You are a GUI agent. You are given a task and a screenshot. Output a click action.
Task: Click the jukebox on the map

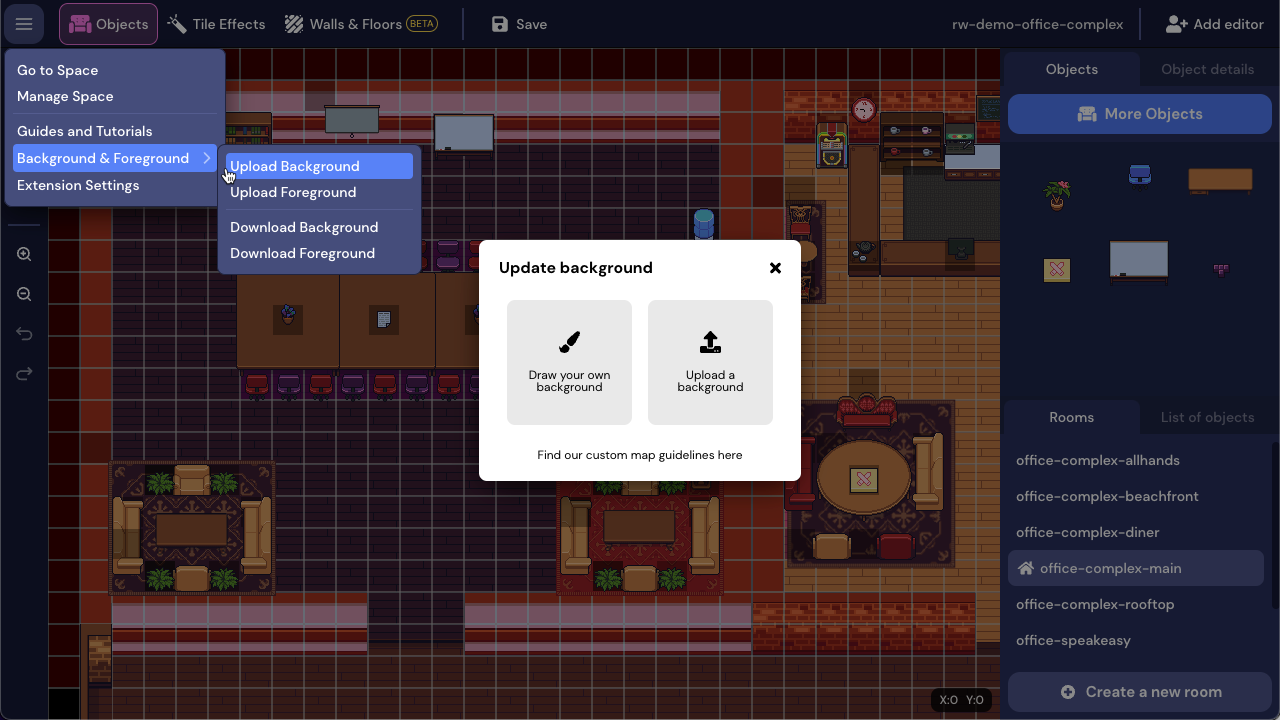pos(832,145)
